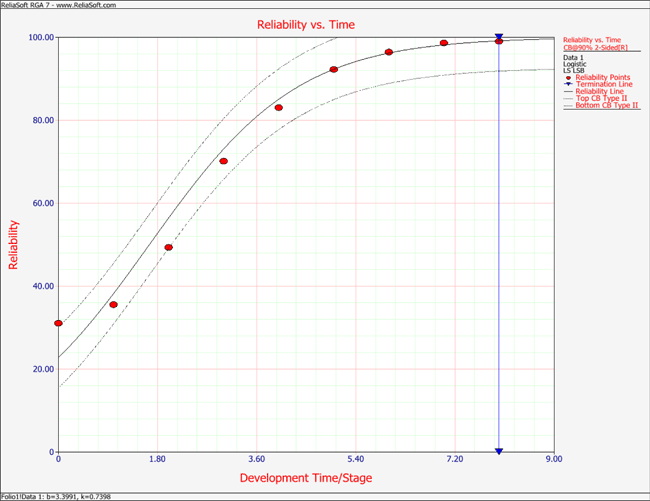Screen dimensions: 650x501
Task: Select the Reliability vs. Time plot title
Action: 307,24
